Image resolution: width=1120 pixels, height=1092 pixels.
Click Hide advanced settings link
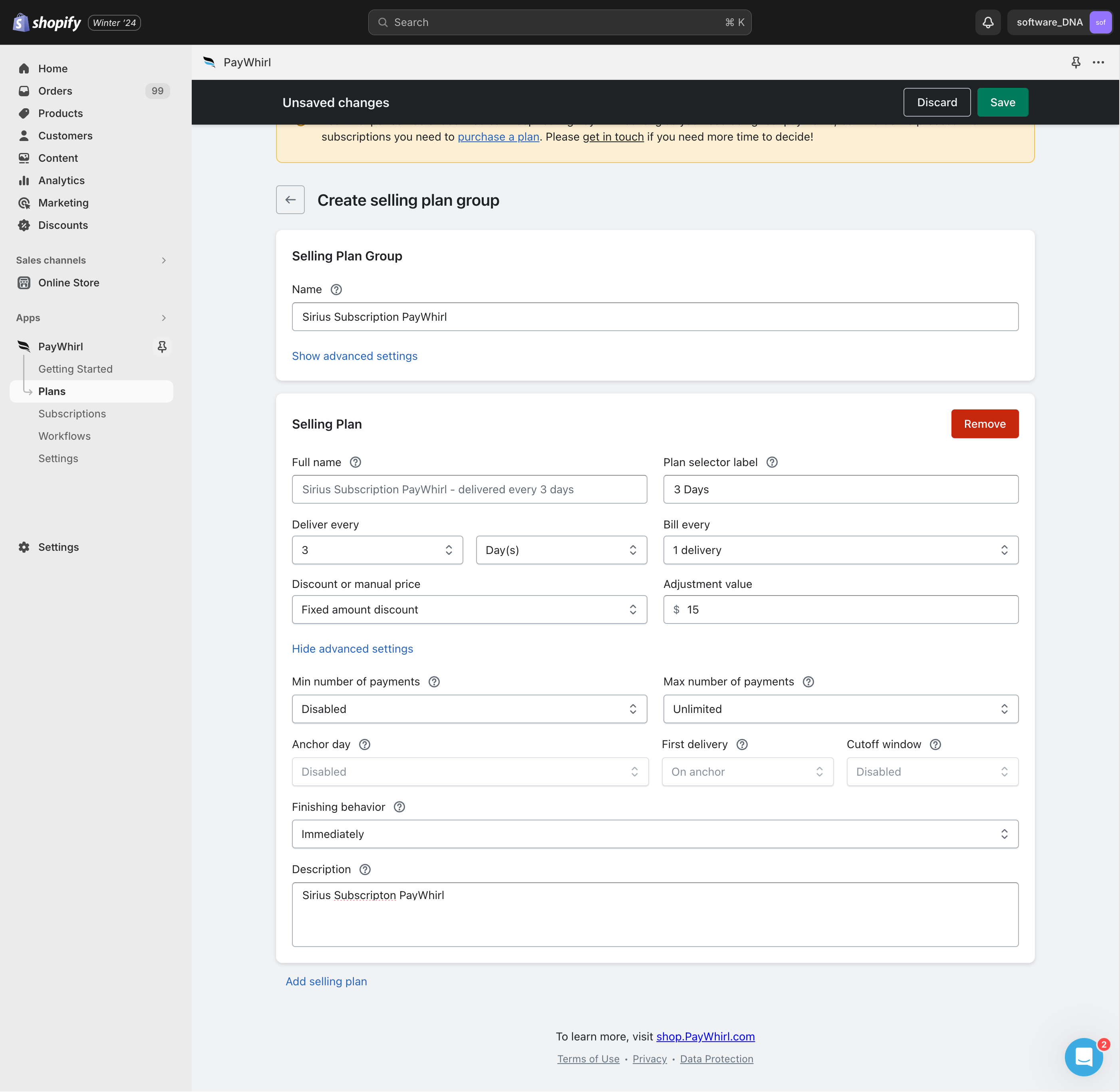point(352,649)
